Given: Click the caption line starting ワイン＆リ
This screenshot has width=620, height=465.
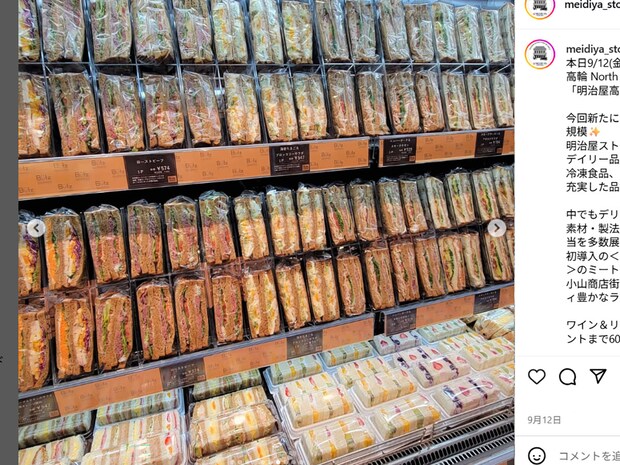Looking at the screenshot, I should [592, 325].
